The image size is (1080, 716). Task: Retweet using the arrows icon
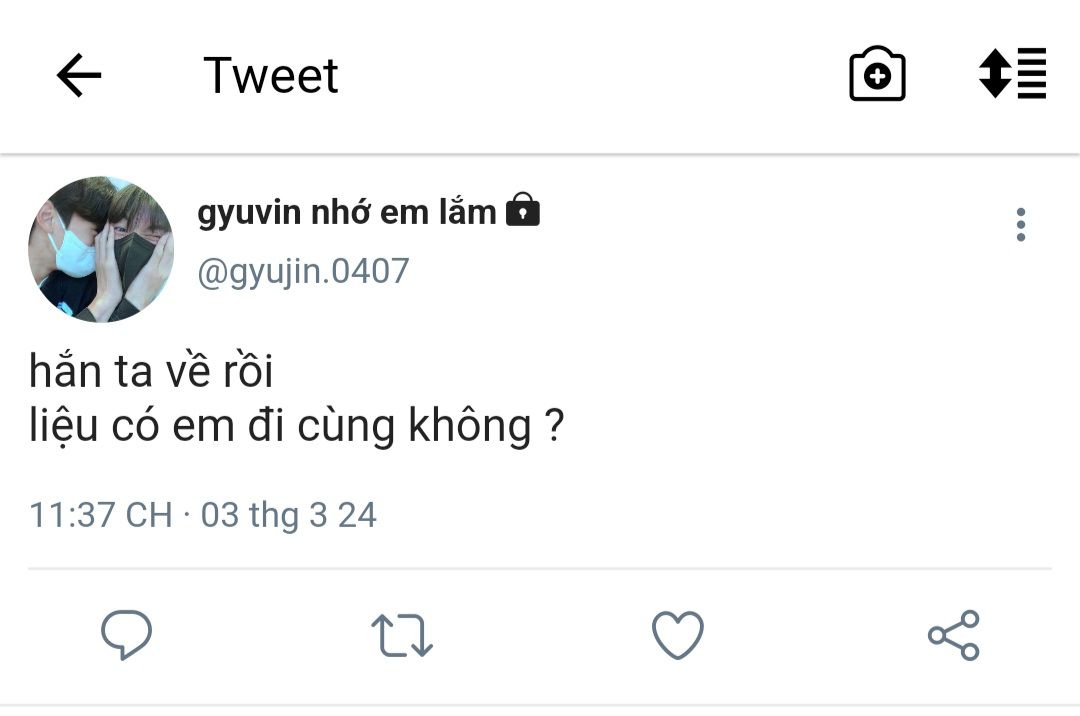click(402, 635)
